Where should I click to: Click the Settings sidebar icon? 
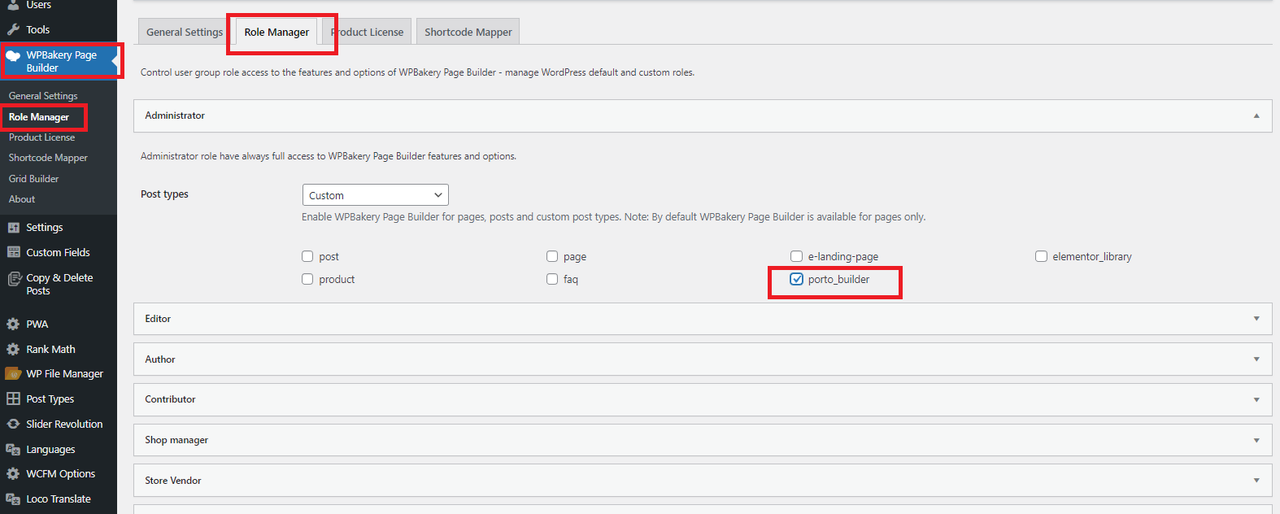(x=13, y=227)
